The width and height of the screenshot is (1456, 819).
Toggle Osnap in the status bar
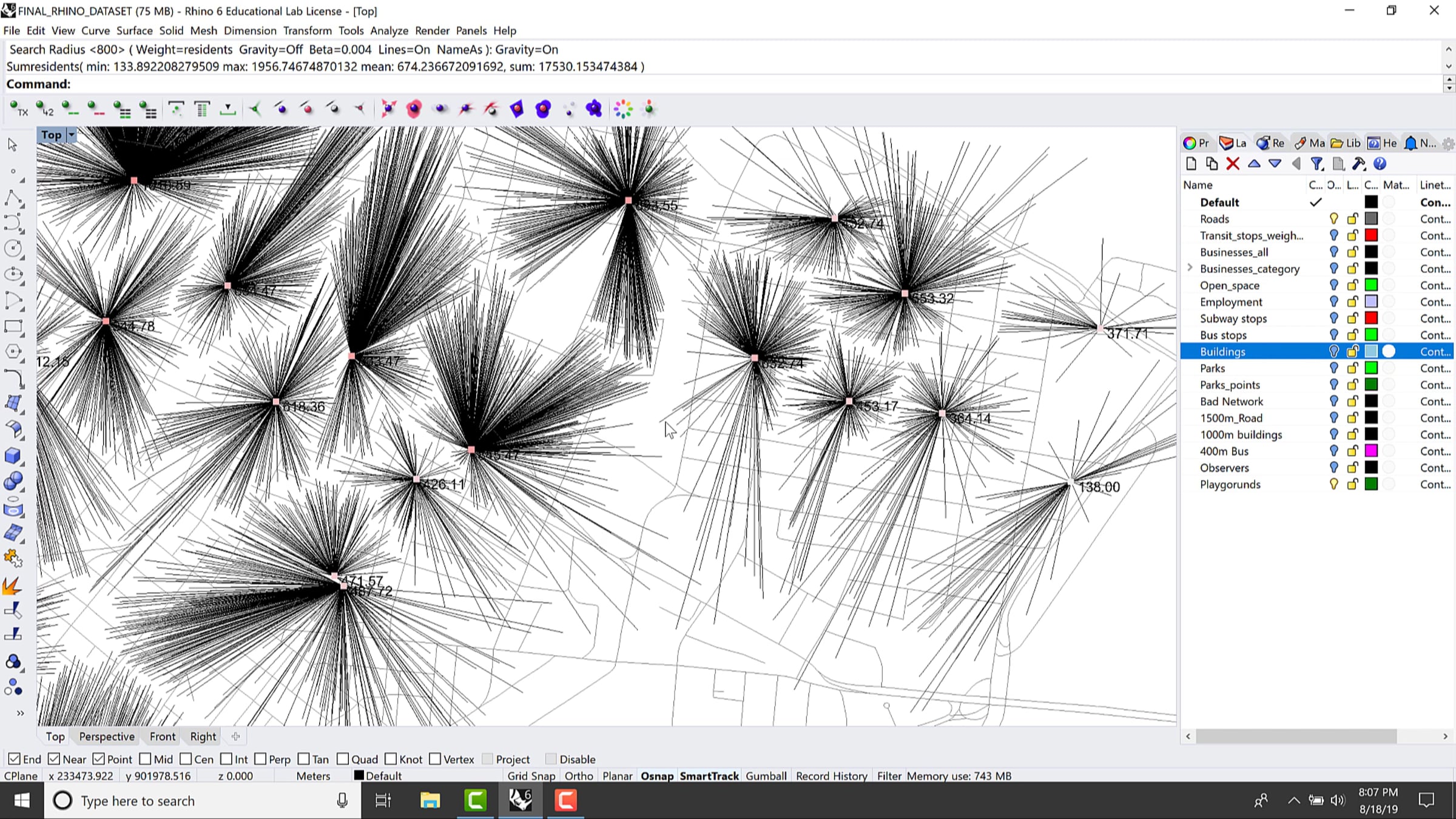tap(657, 776)
